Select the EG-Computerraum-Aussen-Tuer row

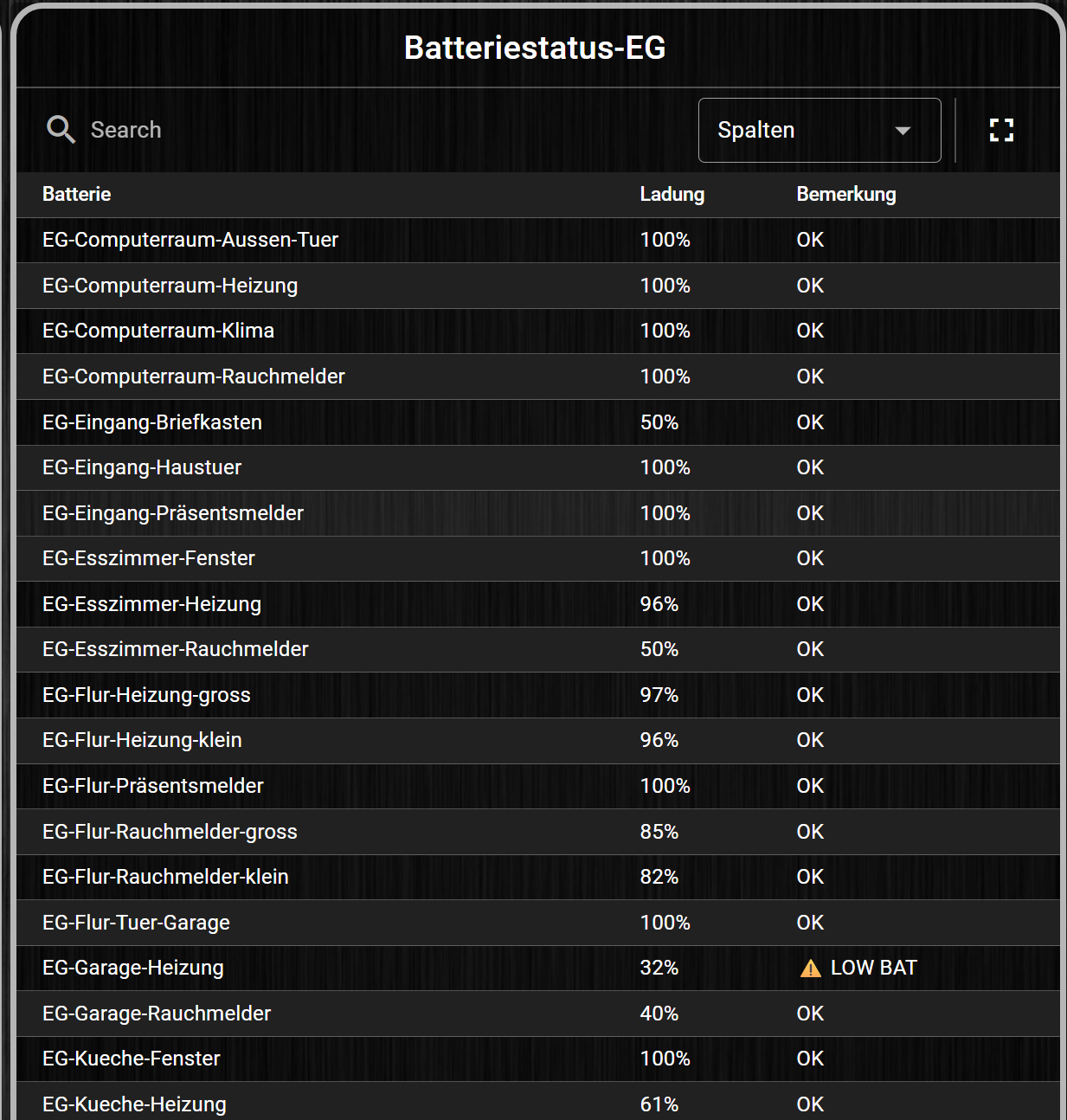point(190,240)
